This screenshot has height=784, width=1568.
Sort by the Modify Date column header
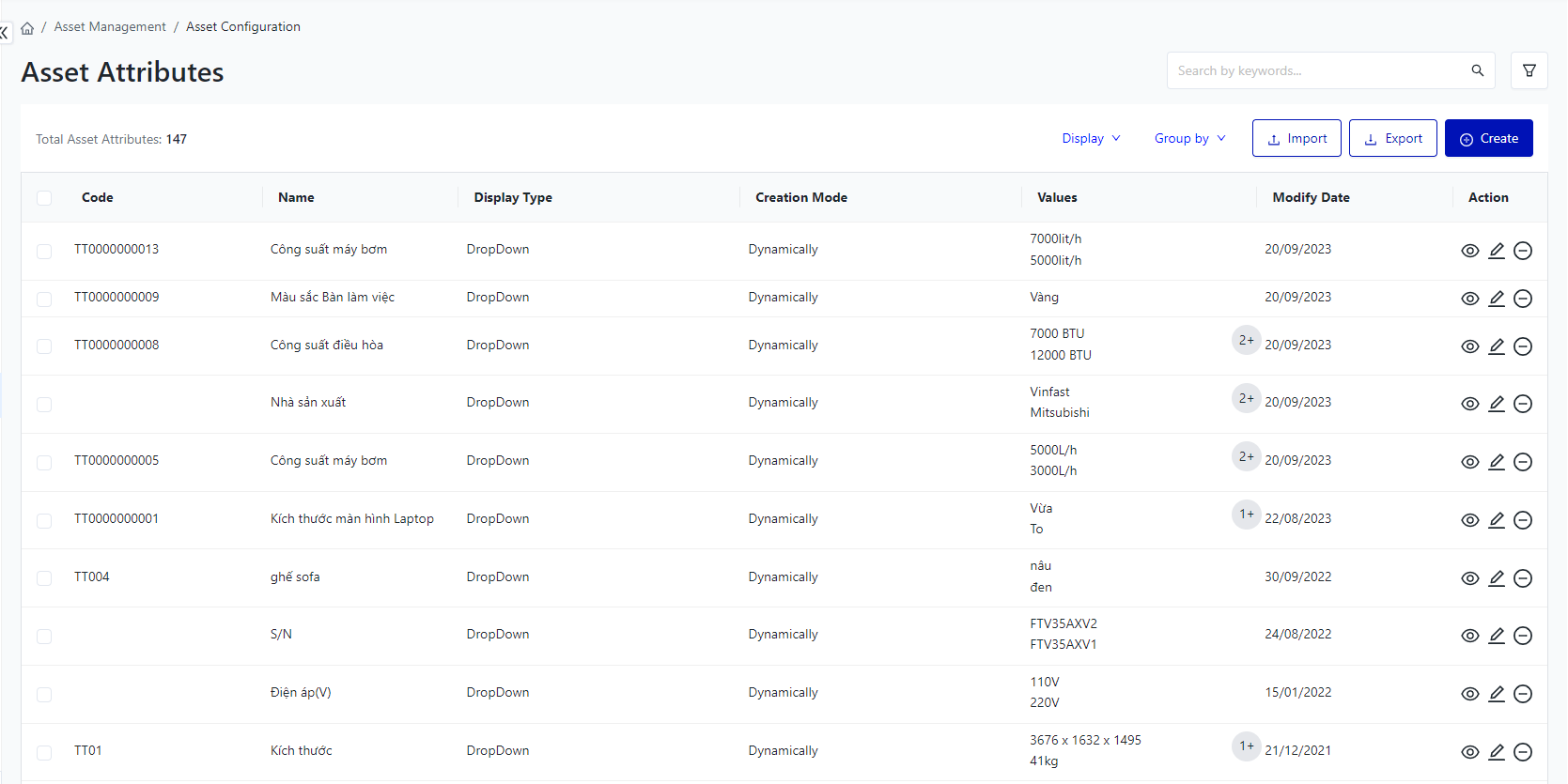click(x=1311, y=197)
